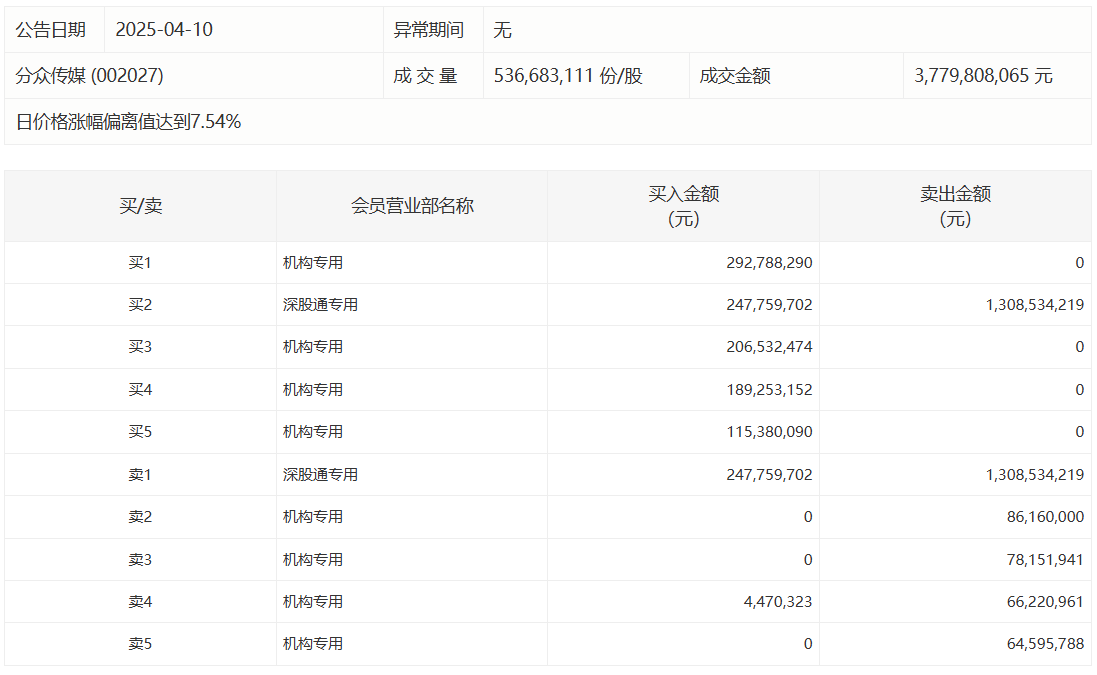This screenshot has width=1097, height=675.
Task: Select the 成交金额 value 3,779,808,065 元
Action: pos(983,76)
